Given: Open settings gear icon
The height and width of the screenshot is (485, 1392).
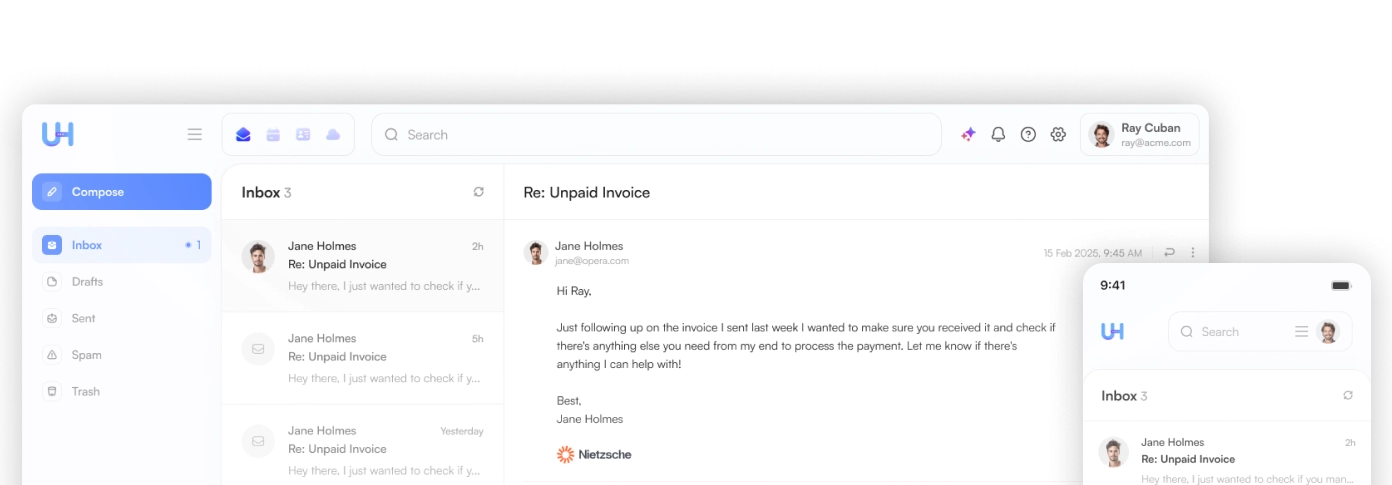Looking at the screenshot, I should point(1058,134).
